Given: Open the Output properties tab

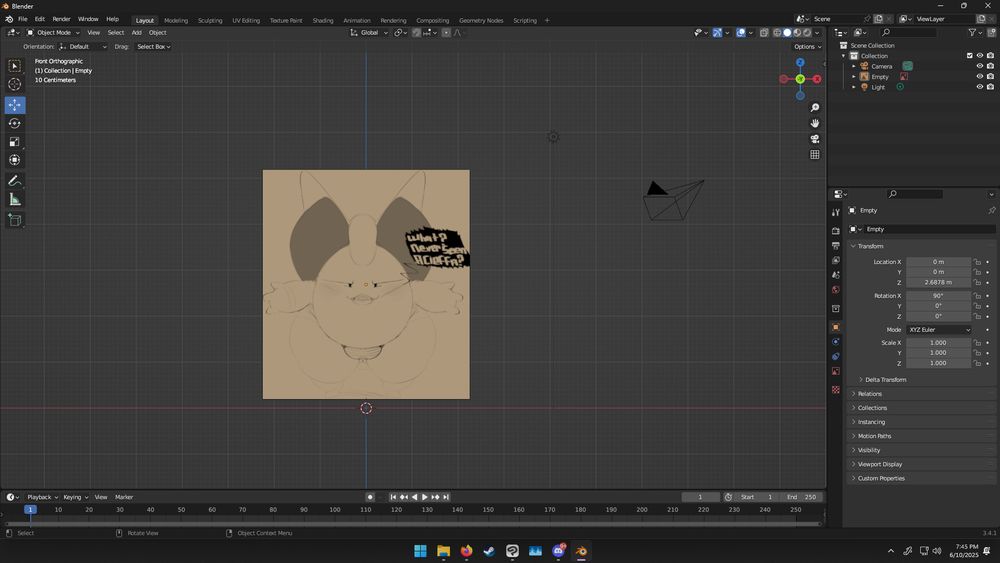Looking at the screenshot, I should pyautogui.click(x=835, y=245).
